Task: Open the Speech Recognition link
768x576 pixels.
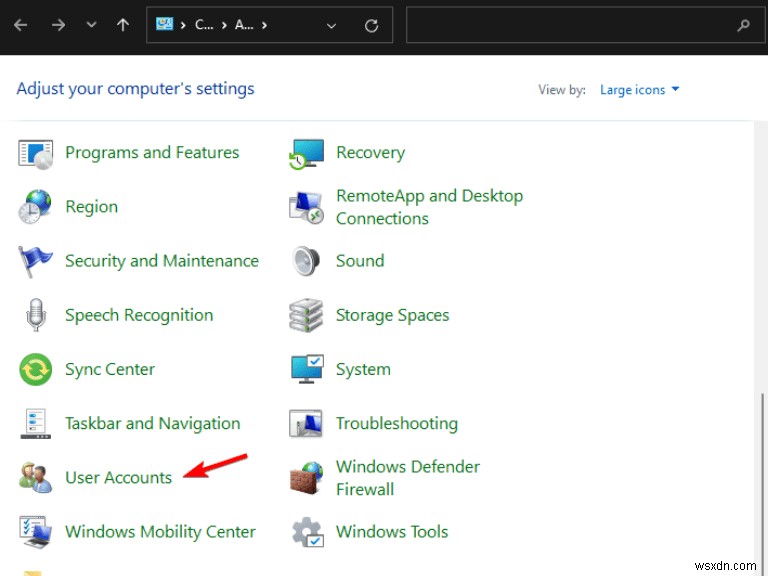Action: [139, 315]
